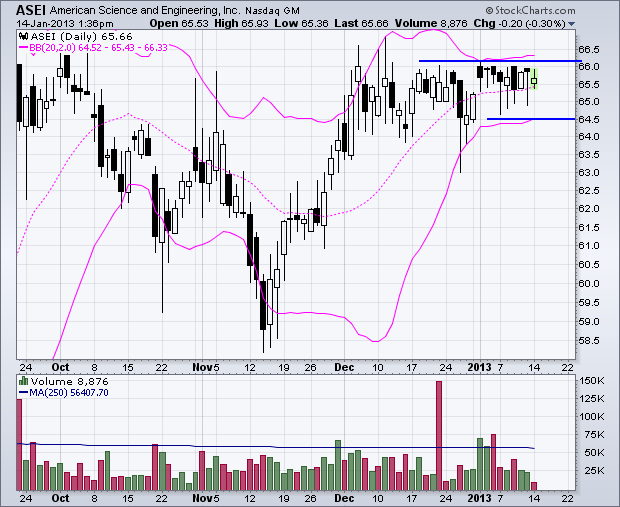
Task: Click the volume bars icon beside Volume 8,876
Action: point(24,382)
